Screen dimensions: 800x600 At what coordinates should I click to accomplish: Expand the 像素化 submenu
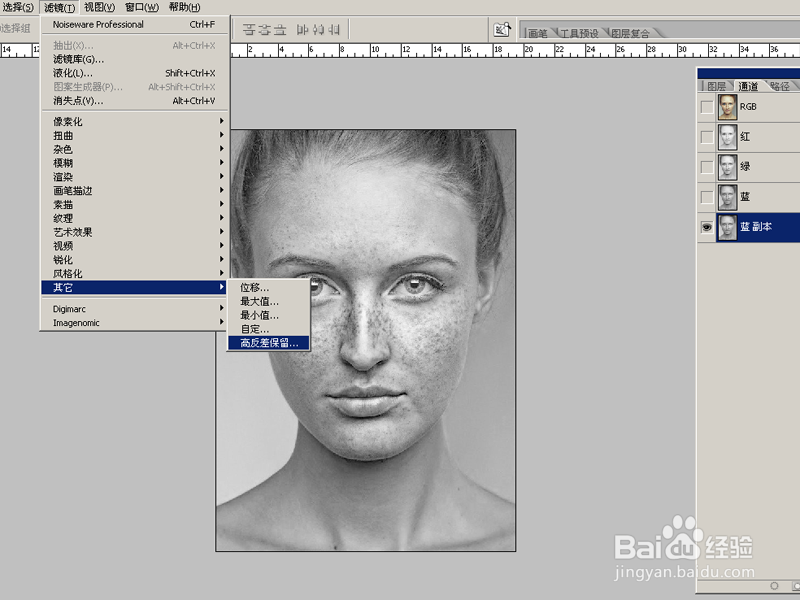[x=135, y=121]
